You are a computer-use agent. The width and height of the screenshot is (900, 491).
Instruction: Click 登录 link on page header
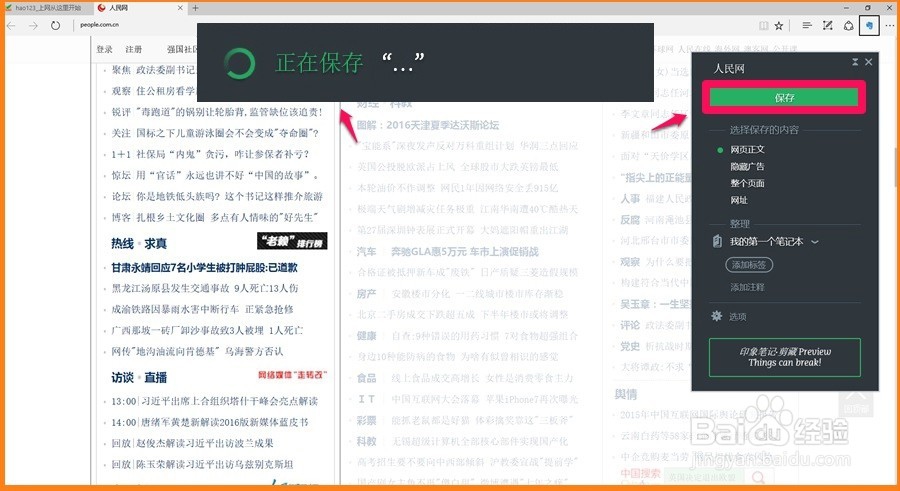104,49
